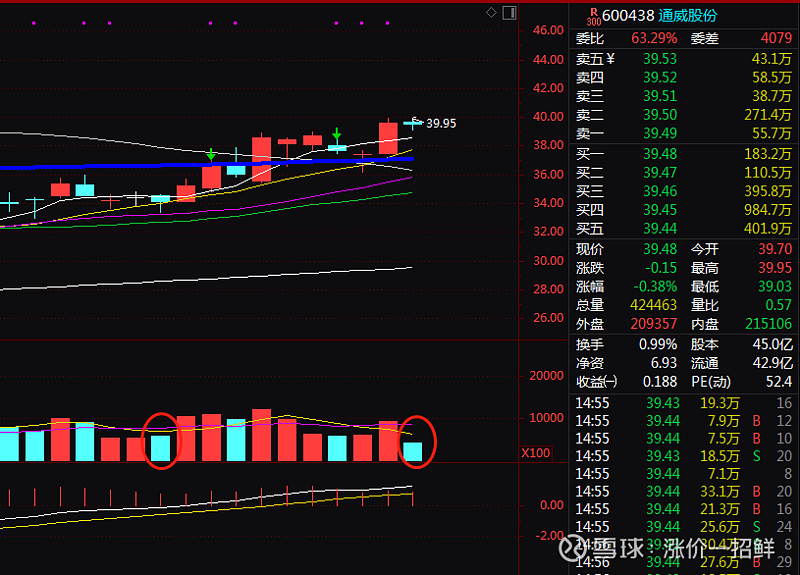
Task: Select the 卖三 ask price 39.51
Action: click(x=660, y=96)
